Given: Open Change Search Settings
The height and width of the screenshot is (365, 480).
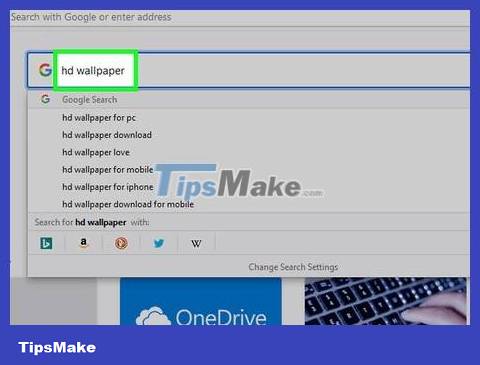Looking at the screenshot, I should pyautogui.click(x=293, y=267).
